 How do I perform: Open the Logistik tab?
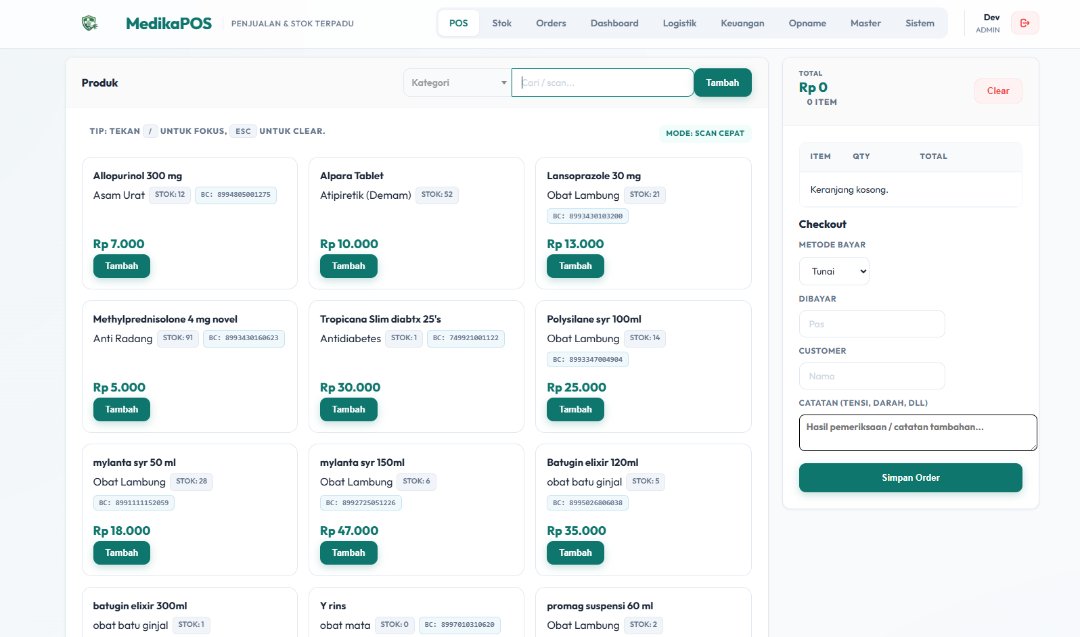click(x=679, y=23)
